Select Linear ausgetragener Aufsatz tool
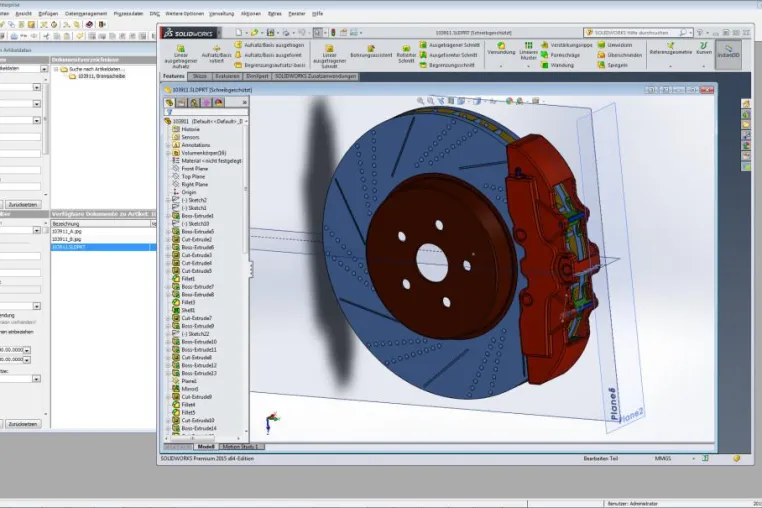 coord(180,56)
